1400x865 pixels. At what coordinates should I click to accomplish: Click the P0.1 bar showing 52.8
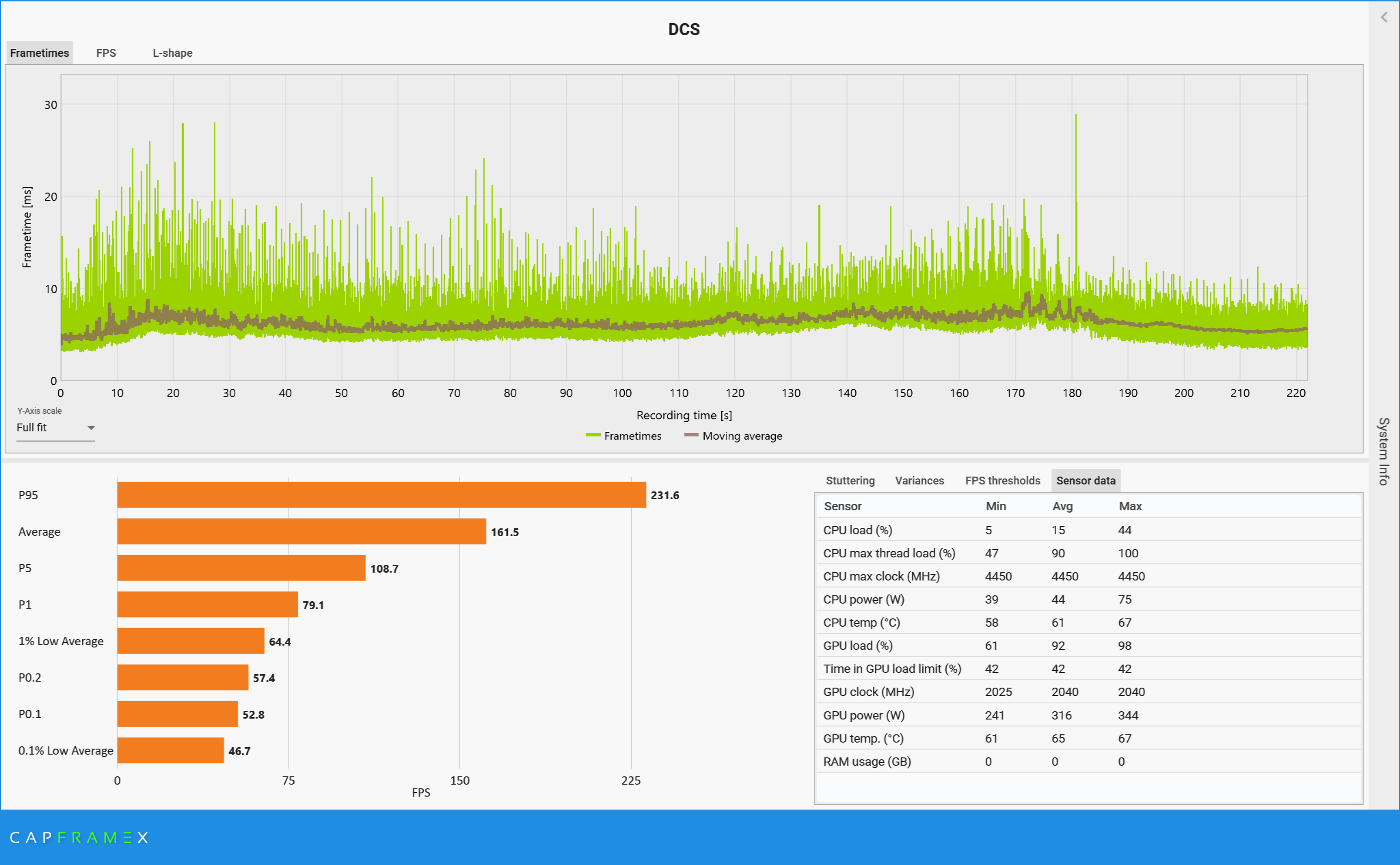177,714
